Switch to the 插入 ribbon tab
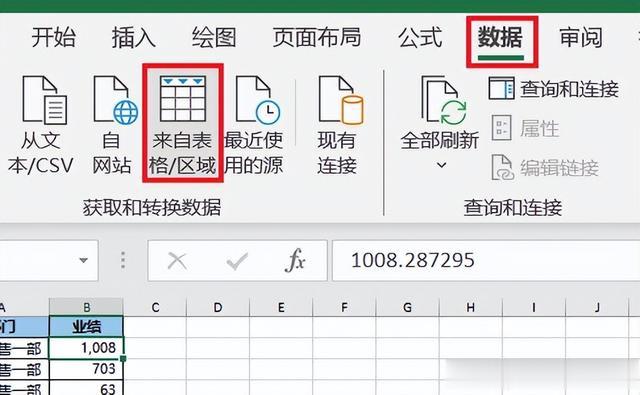 point(133,38)
